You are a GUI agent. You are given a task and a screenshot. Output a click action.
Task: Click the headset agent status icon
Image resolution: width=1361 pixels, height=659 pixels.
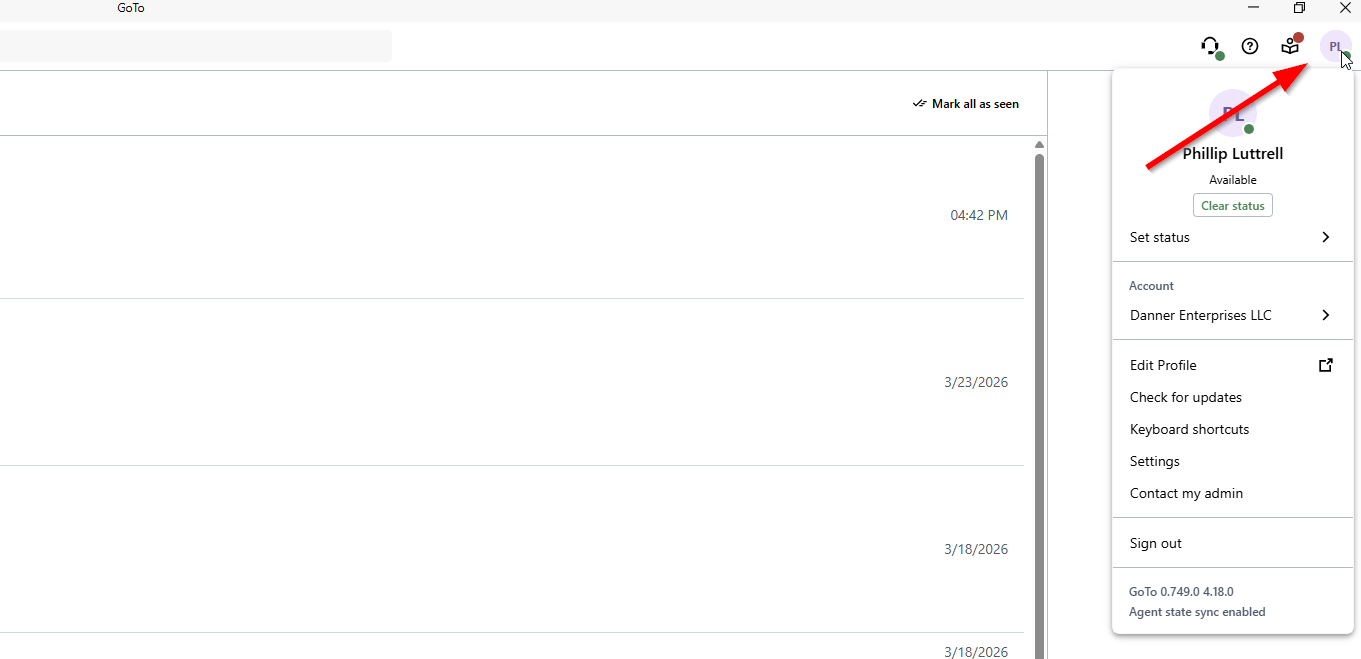pyautogui.click(x=1210, y=46)
